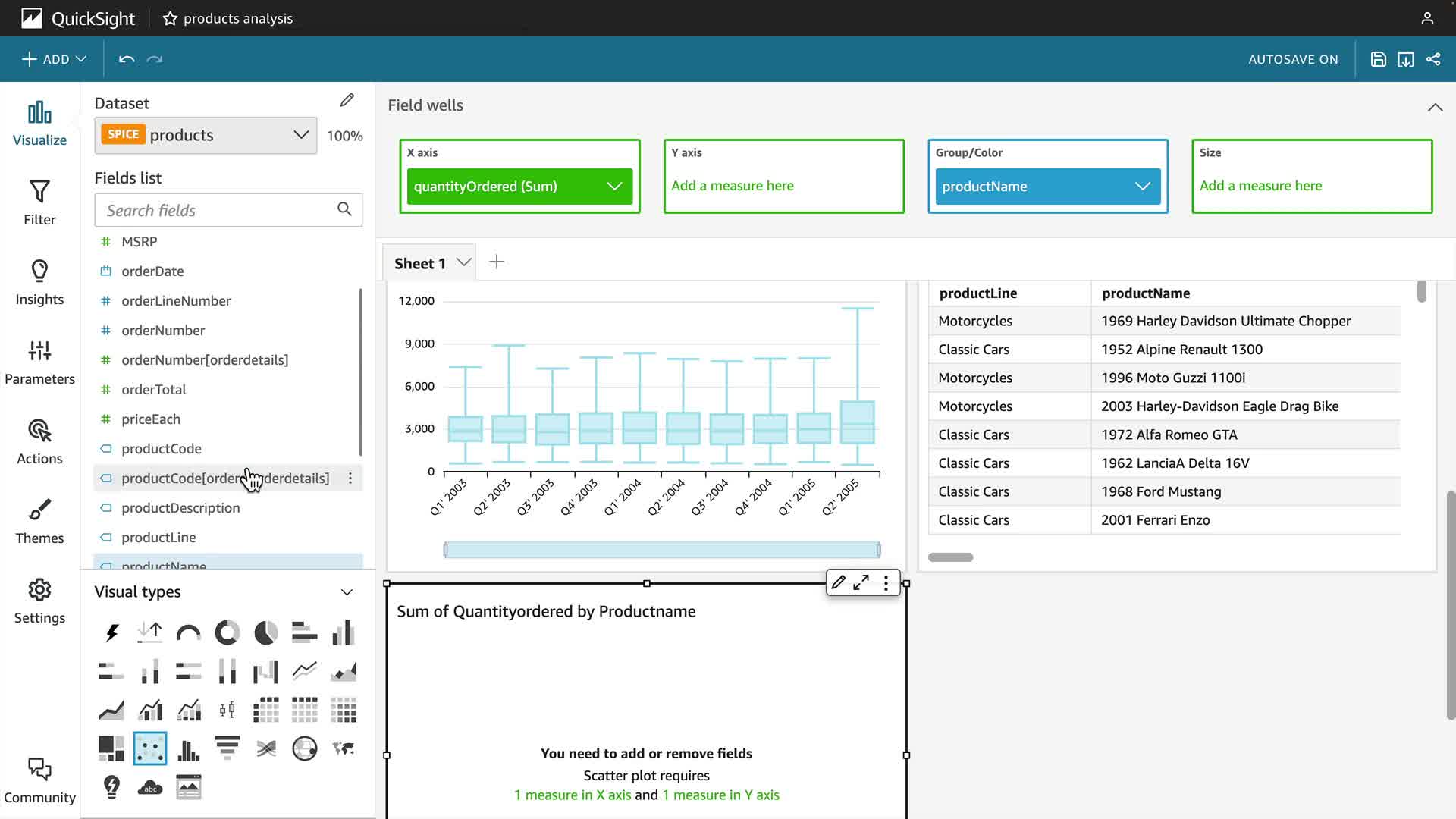Collapse the Field wells panel

click(x=1435, y=107)
